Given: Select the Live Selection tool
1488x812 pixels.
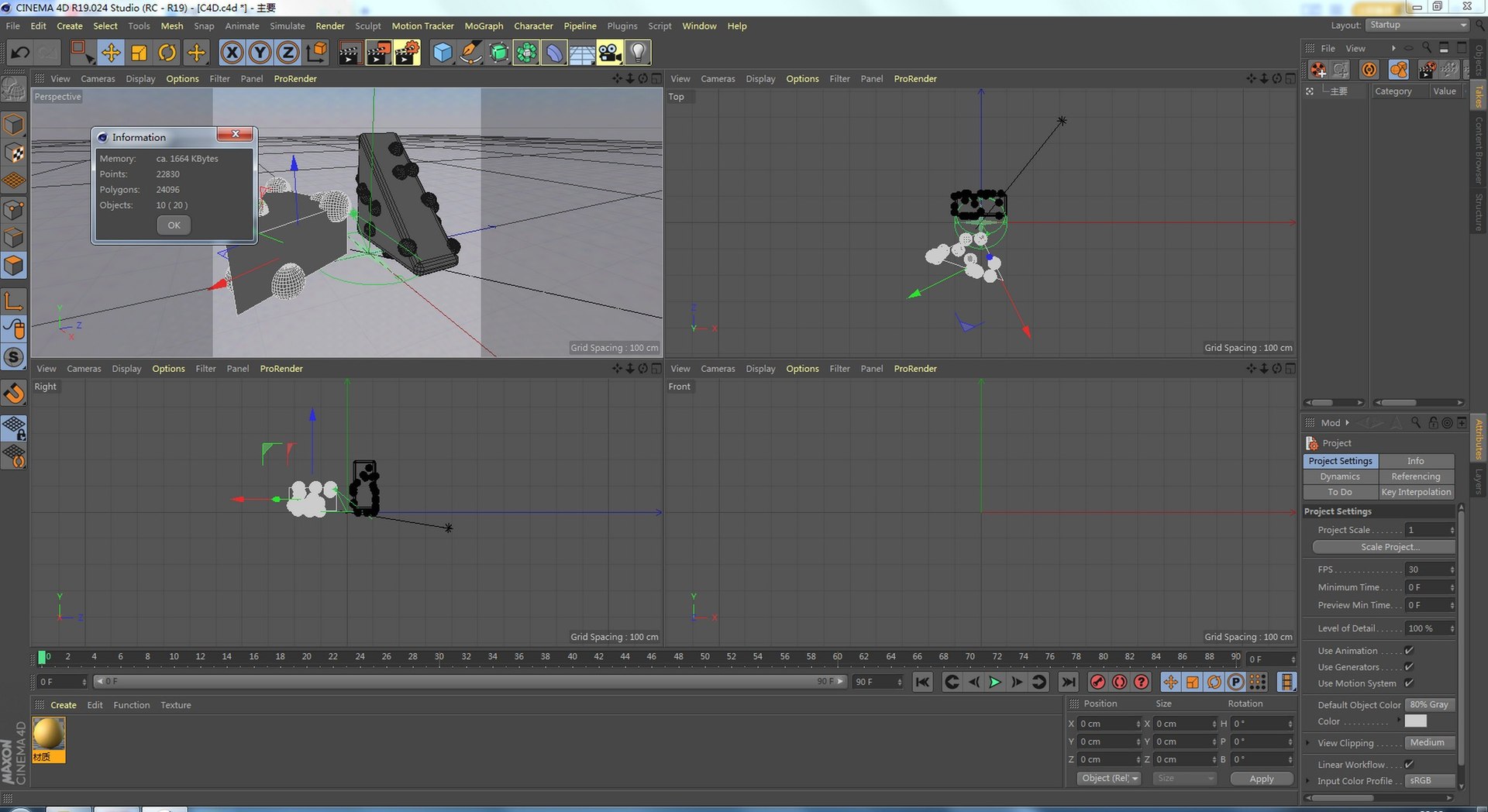Looking at the screenshot, I should click(x=82, y=53).
